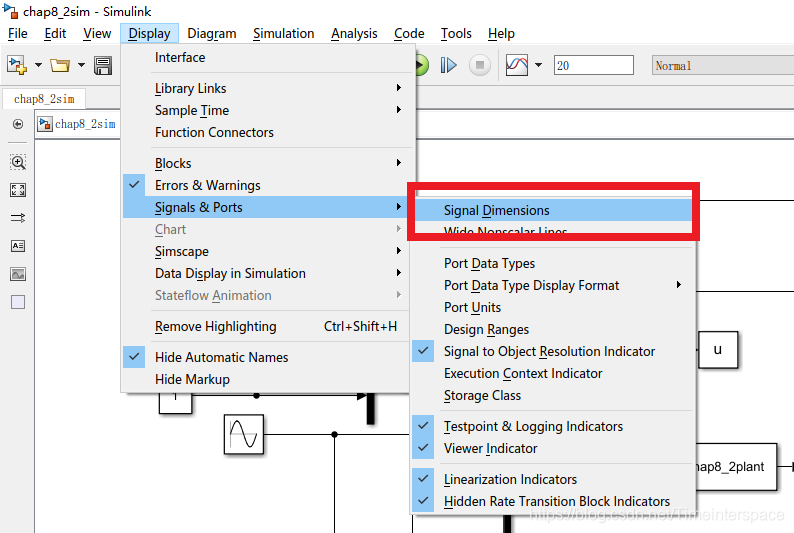Enable Design Ranges display
This screenshot has height=533, width=794.
click(x=553, y=330)
